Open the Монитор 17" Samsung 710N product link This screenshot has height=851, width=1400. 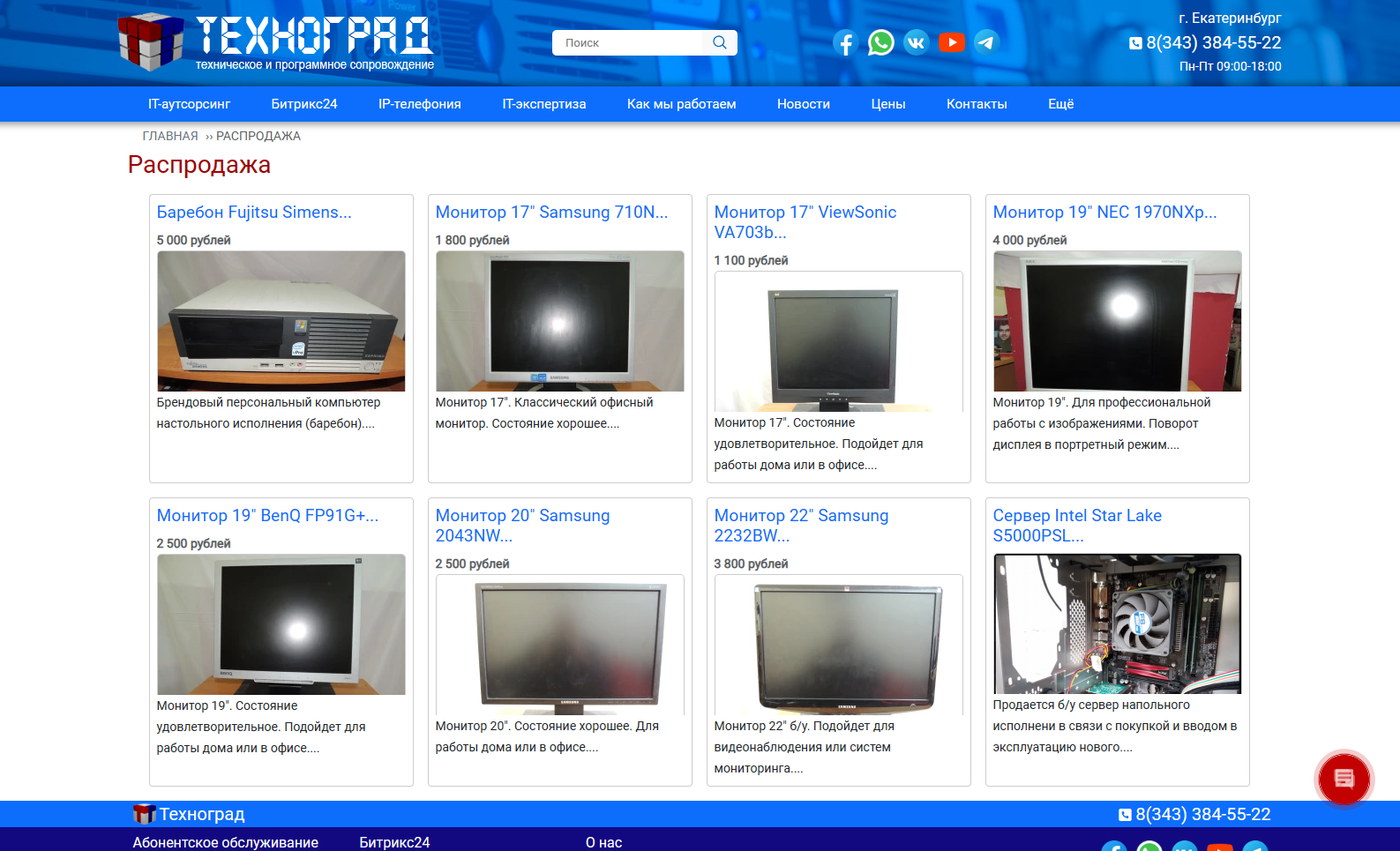[x=551, y=212]
